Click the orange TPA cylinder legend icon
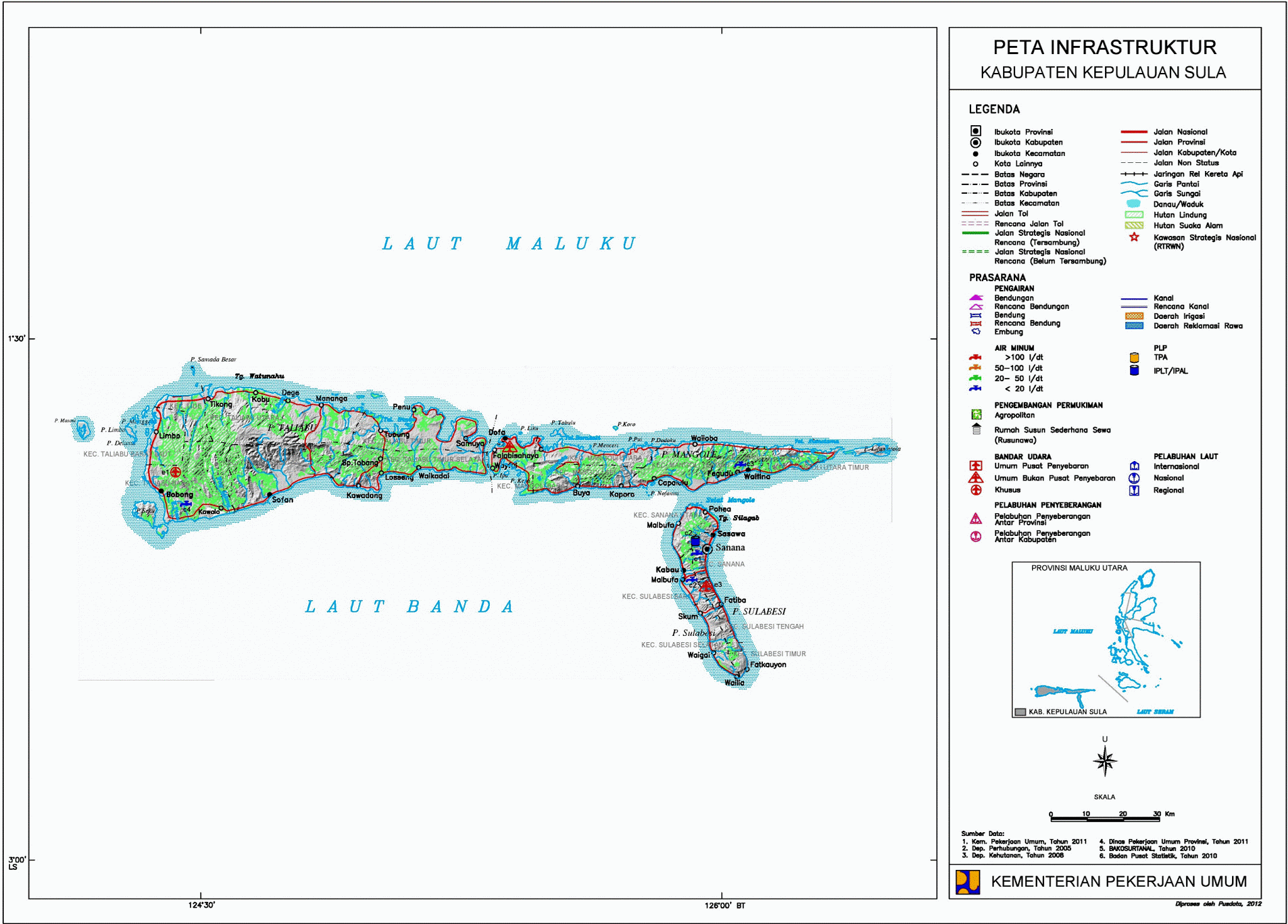This screenshot has width=1288, height=924. click(x=1134, y=358)
